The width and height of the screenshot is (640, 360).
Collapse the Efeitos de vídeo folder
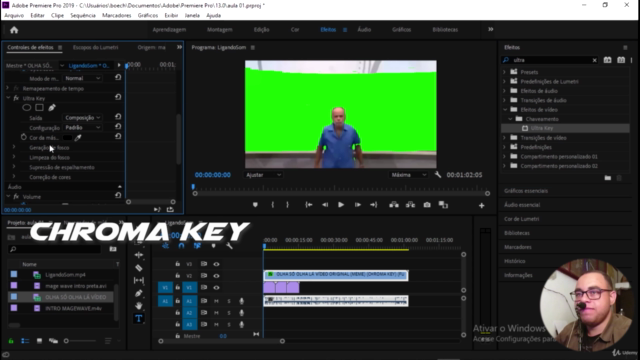tap(505, 109)
